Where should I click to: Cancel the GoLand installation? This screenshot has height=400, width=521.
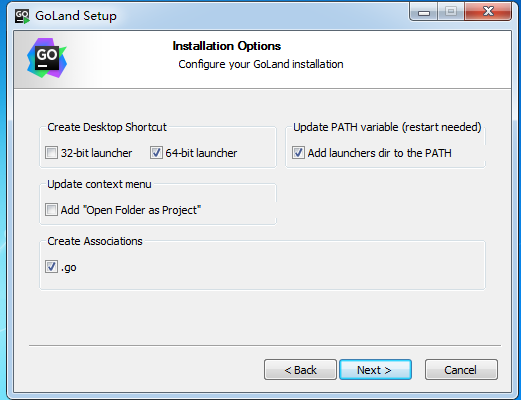pyautogui.click(x=461, y=370)
